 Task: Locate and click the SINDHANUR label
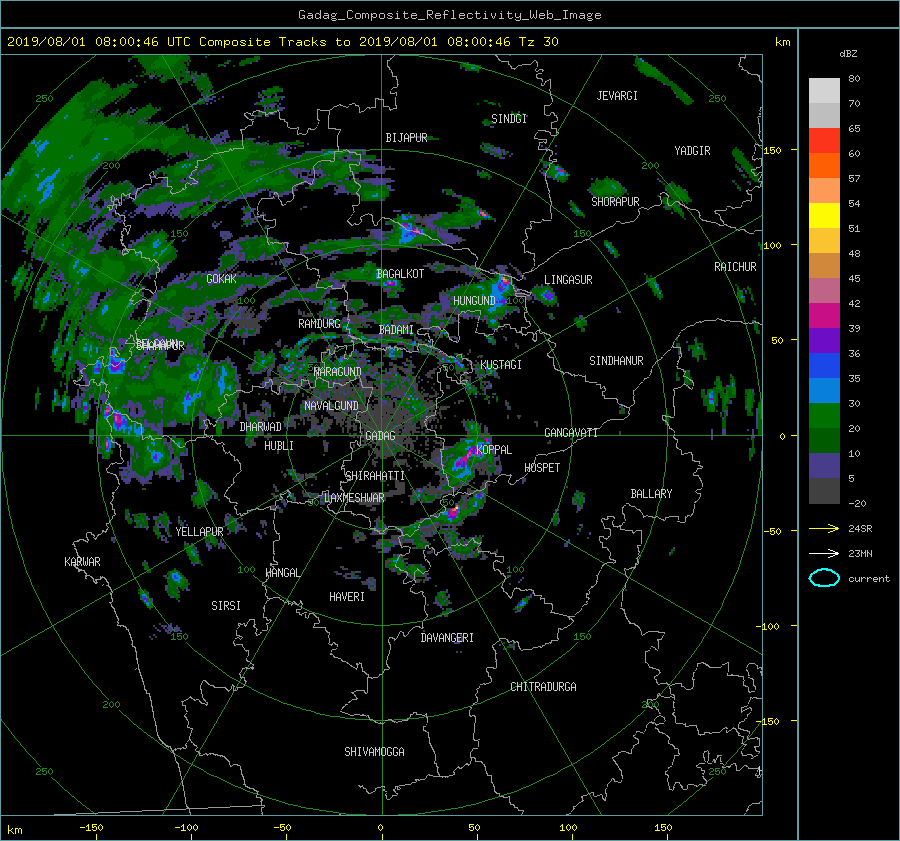point(616,361)
